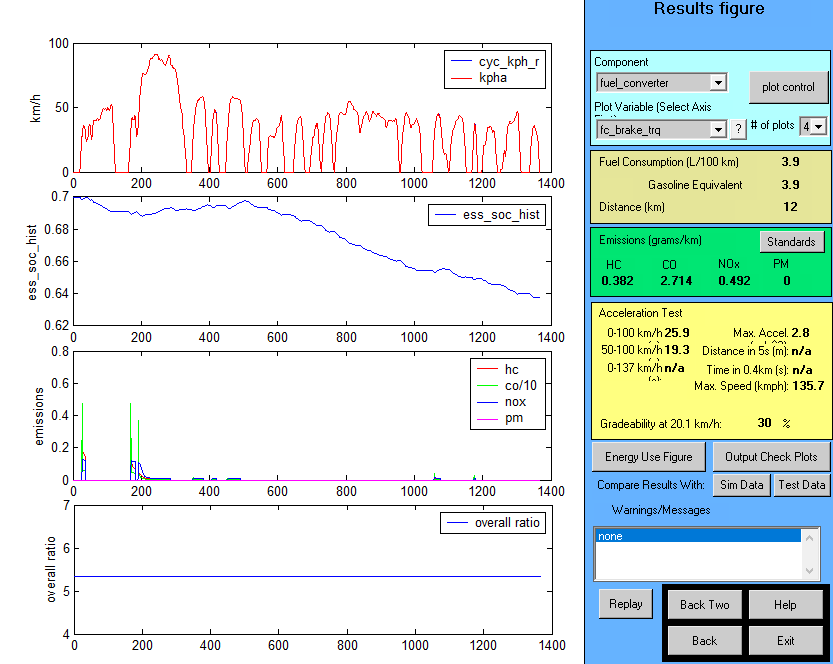Click the question mark help button
This screenshot has height=664, width=833.
[x=739, y=129]
